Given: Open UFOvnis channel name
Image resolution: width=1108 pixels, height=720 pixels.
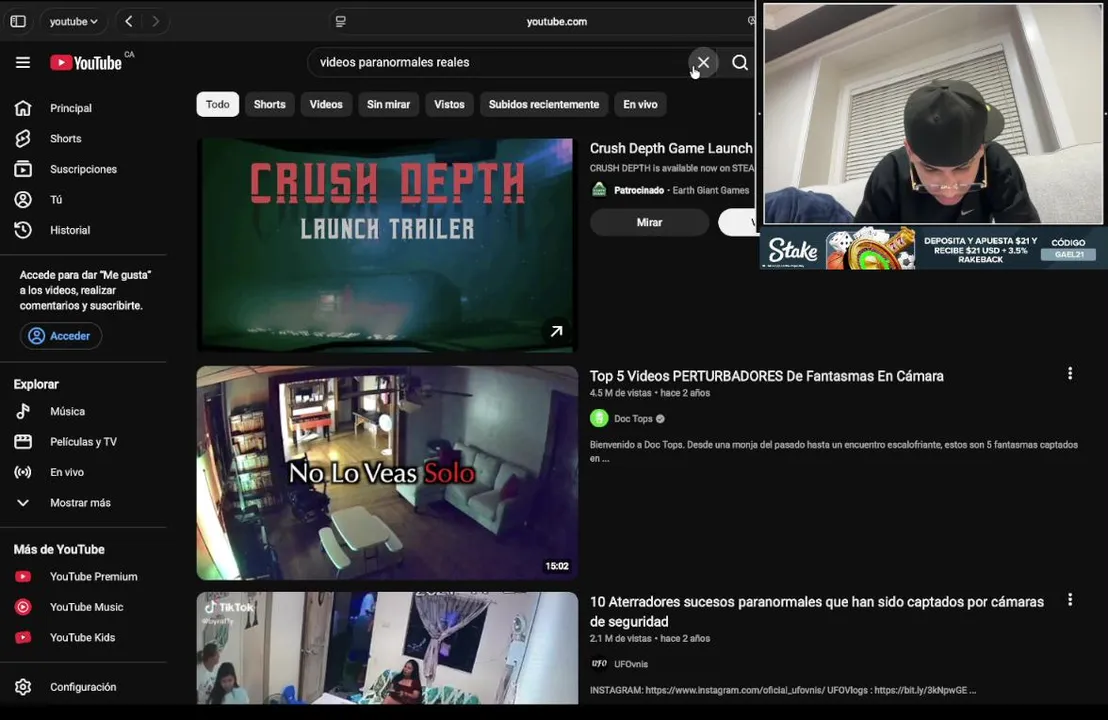Looking at the screenshot, I should point(631,664).
